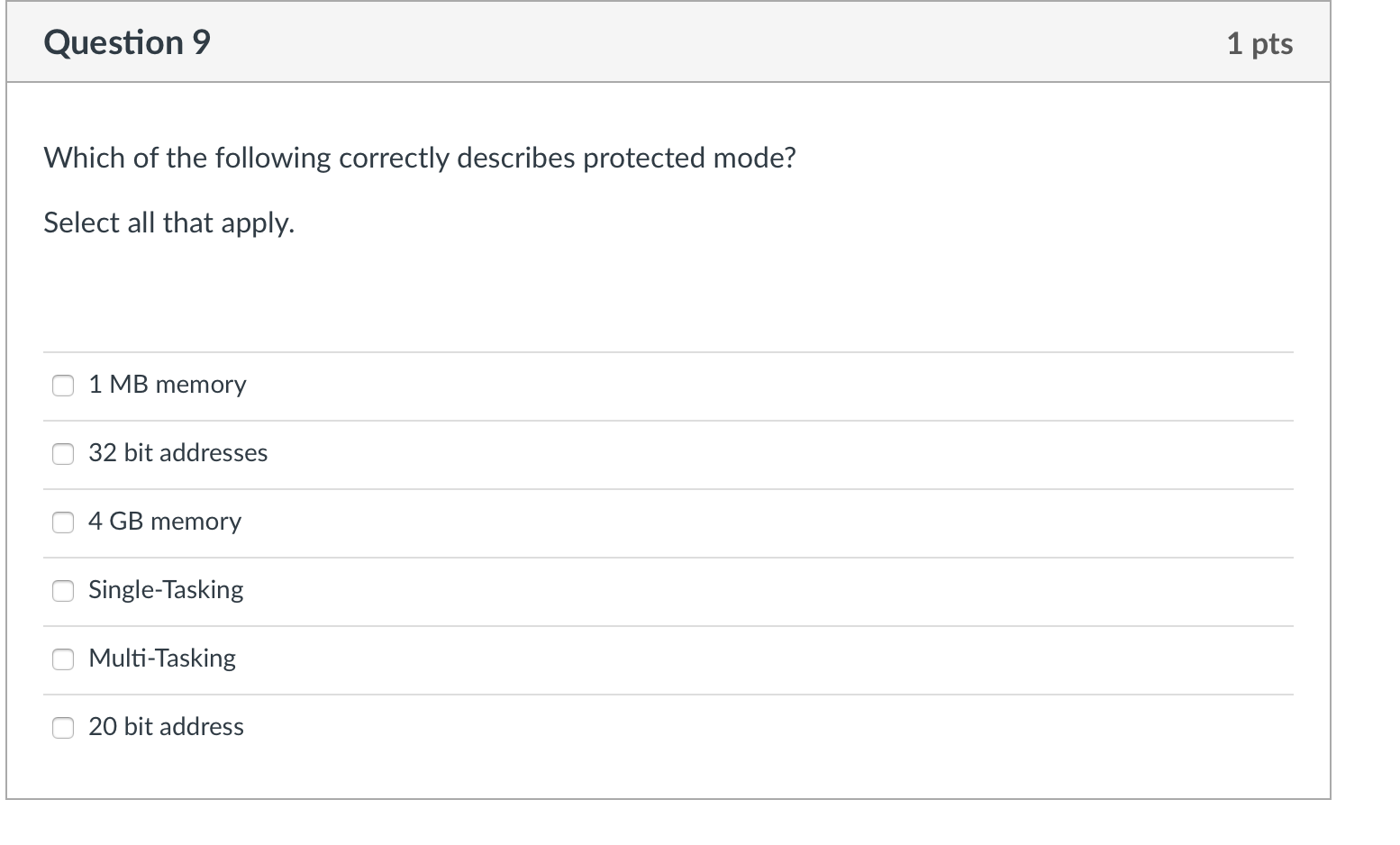Click the 'Multi-Tasking' answer text
This screenshot has width=1400, height=845.
[161, 659]
